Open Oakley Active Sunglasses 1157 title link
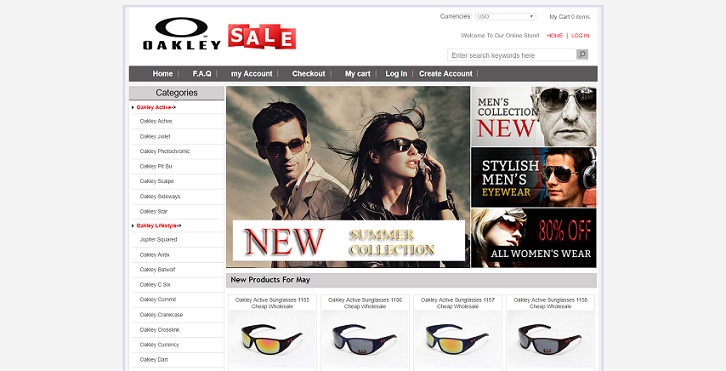The image size is (726, 371). [457, 303]
